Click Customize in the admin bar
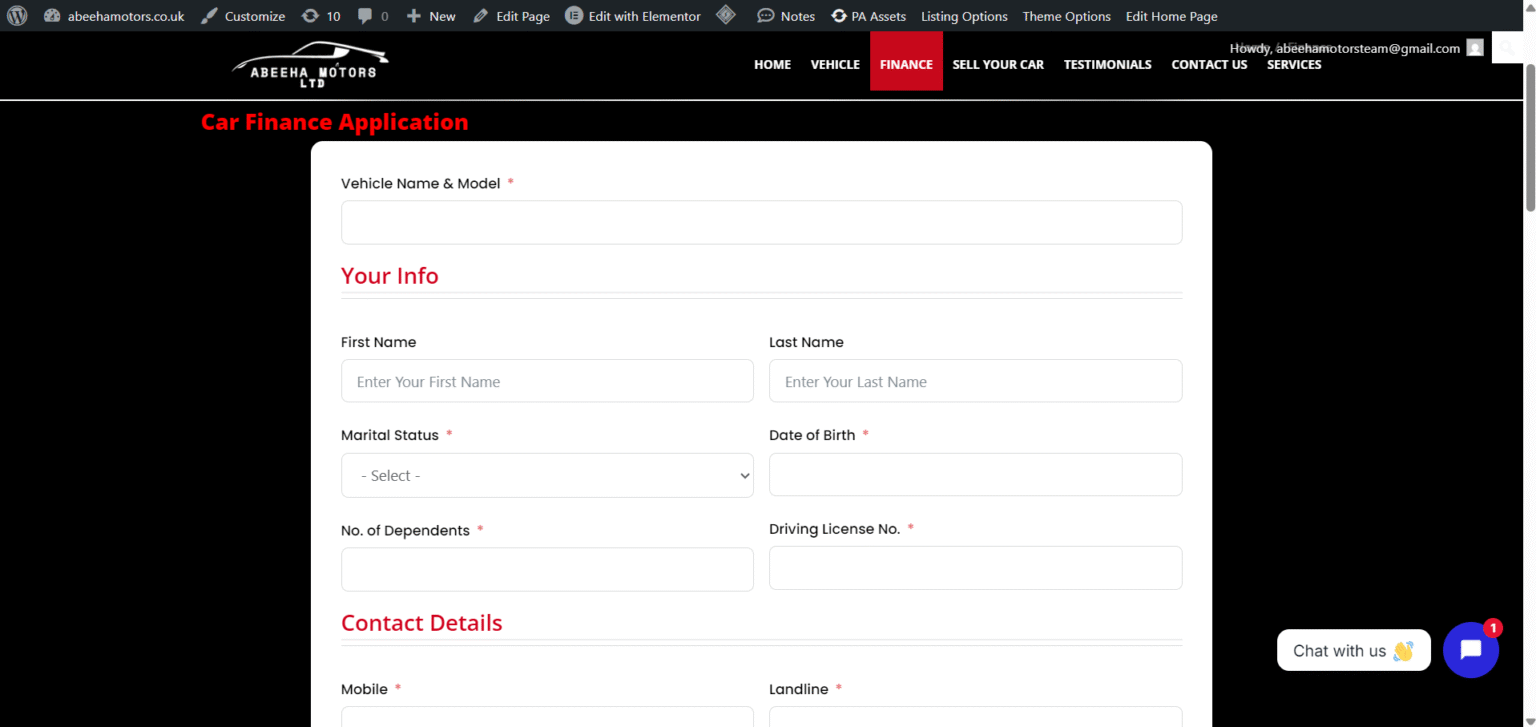 (243, 16)
